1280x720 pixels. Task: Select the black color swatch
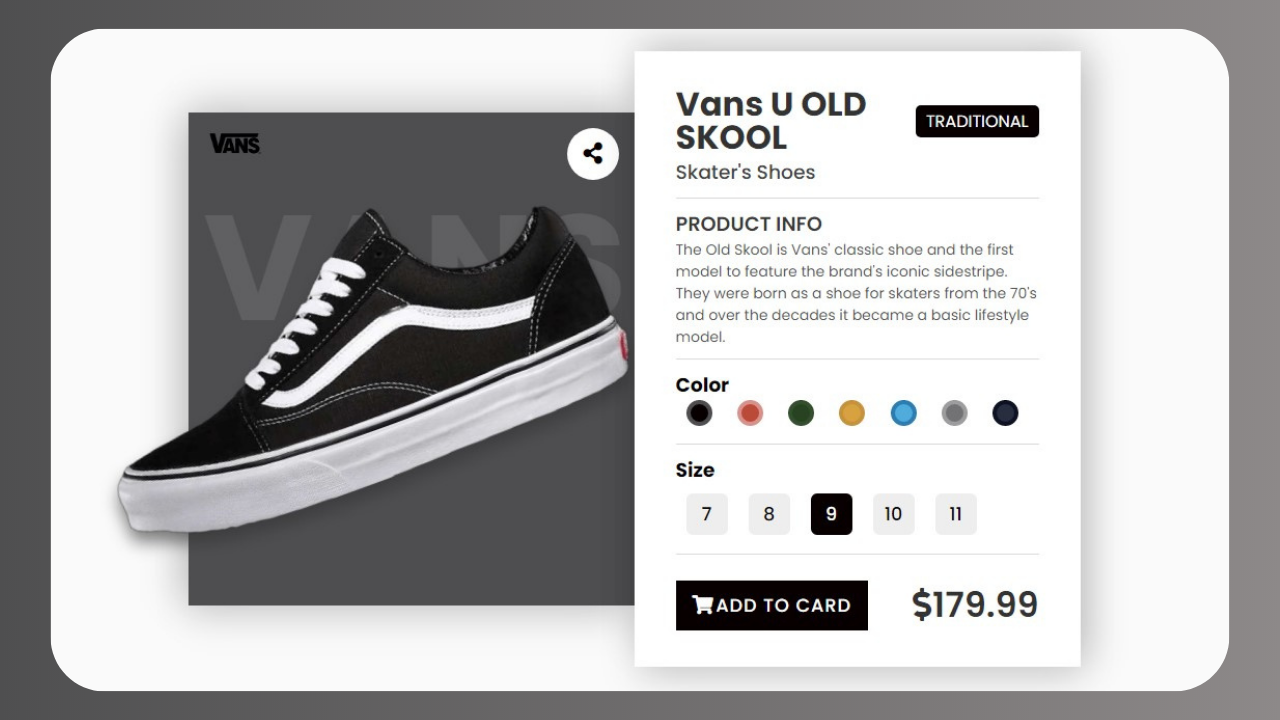699,413
